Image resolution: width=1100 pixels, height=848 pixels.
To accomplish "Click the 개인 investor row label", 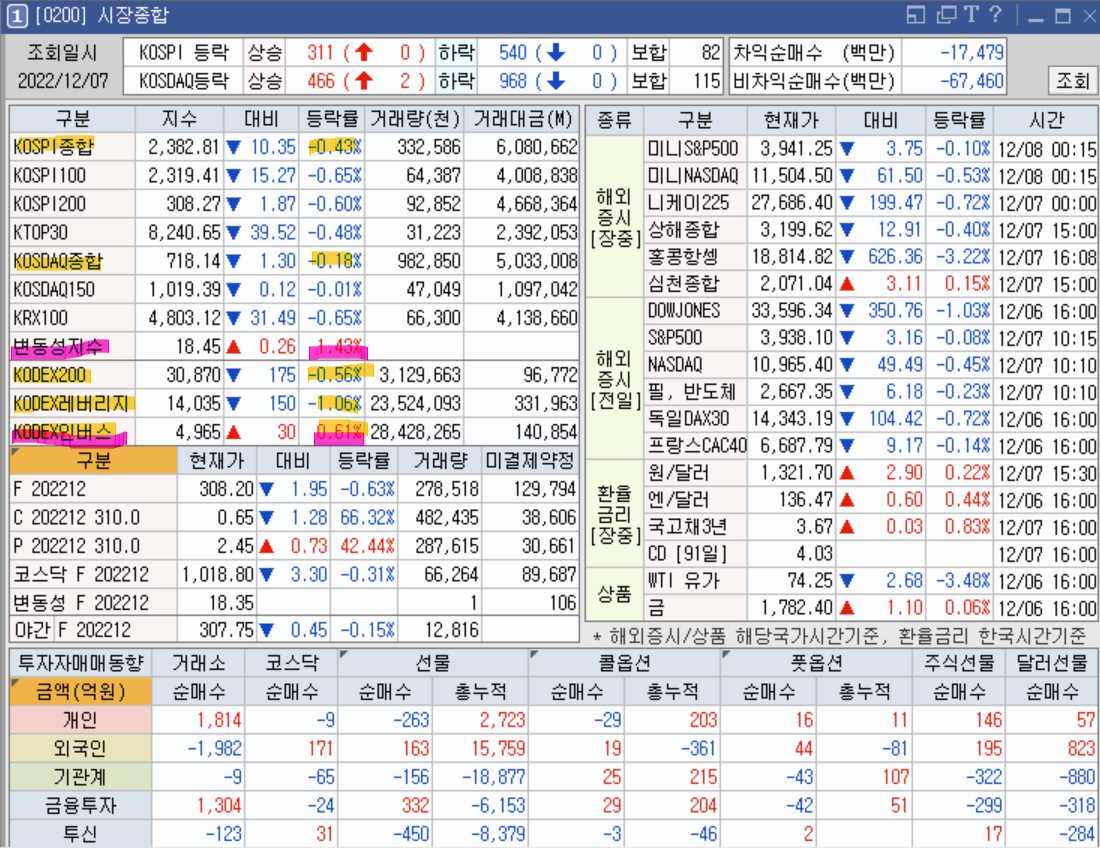I will 81,720.
